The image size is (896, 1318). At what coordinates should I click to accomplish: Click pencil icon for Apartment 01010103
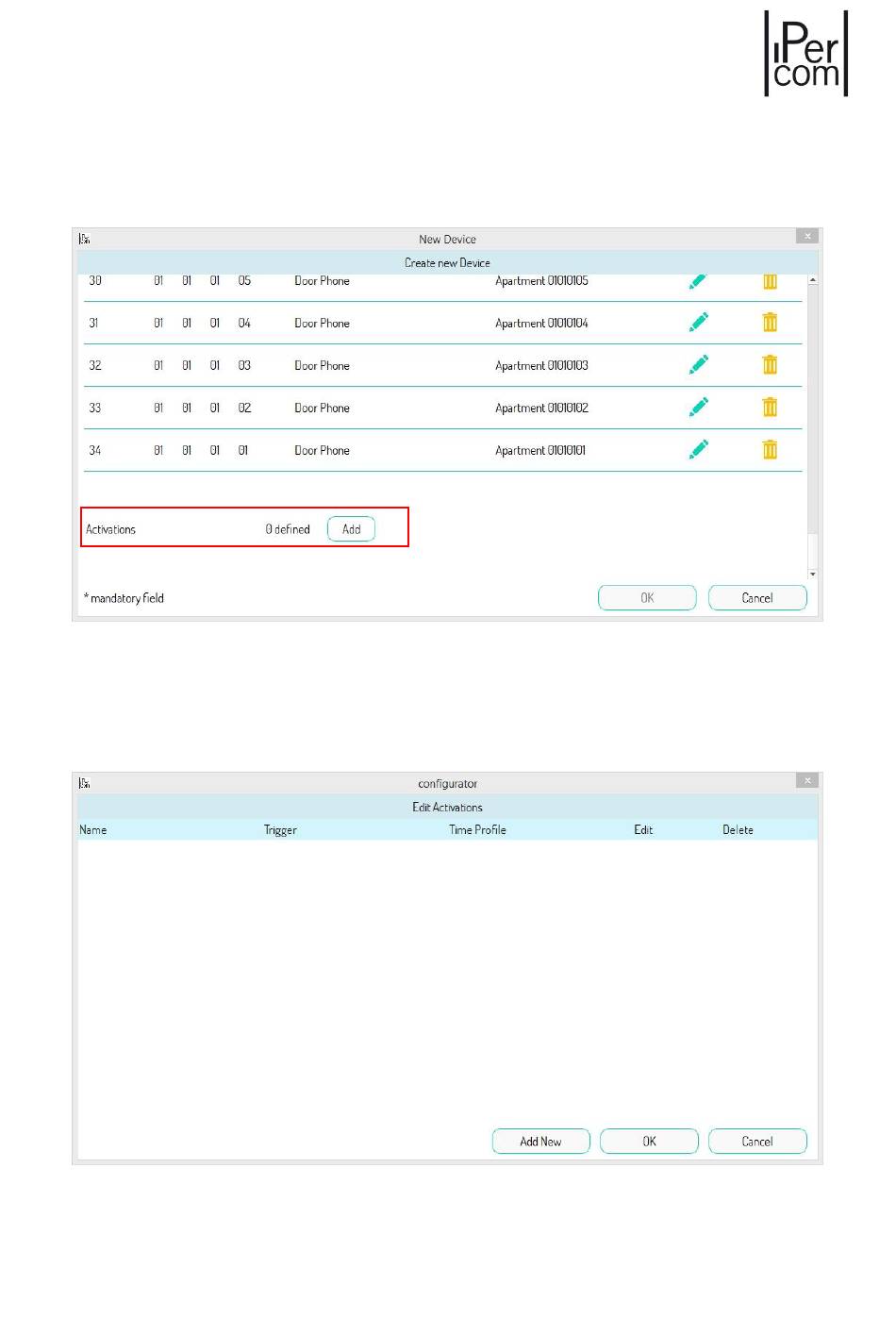pos(698,365)
